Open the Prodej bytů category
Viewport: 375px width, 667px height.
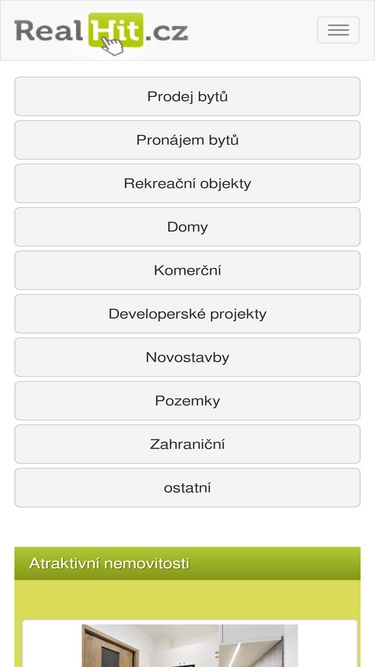(x=188, y=97)
